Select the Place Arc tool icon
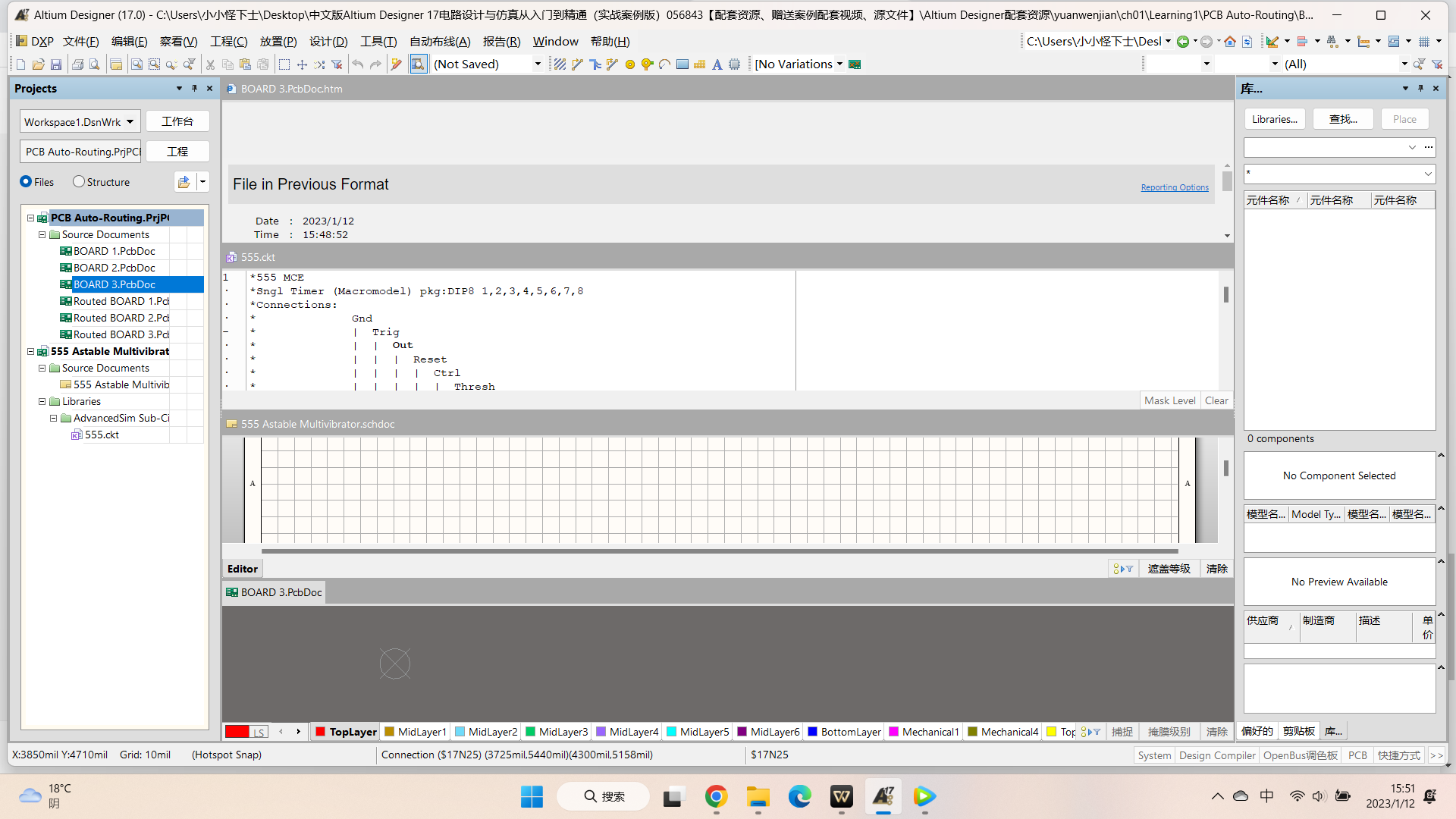Image resolution: width=1456 pixels, height=819 pixels. point(664,64)
